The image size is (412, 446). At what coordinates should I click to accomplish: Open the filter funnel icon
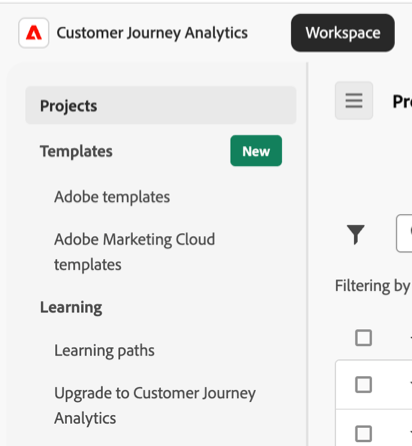point(355,234)
